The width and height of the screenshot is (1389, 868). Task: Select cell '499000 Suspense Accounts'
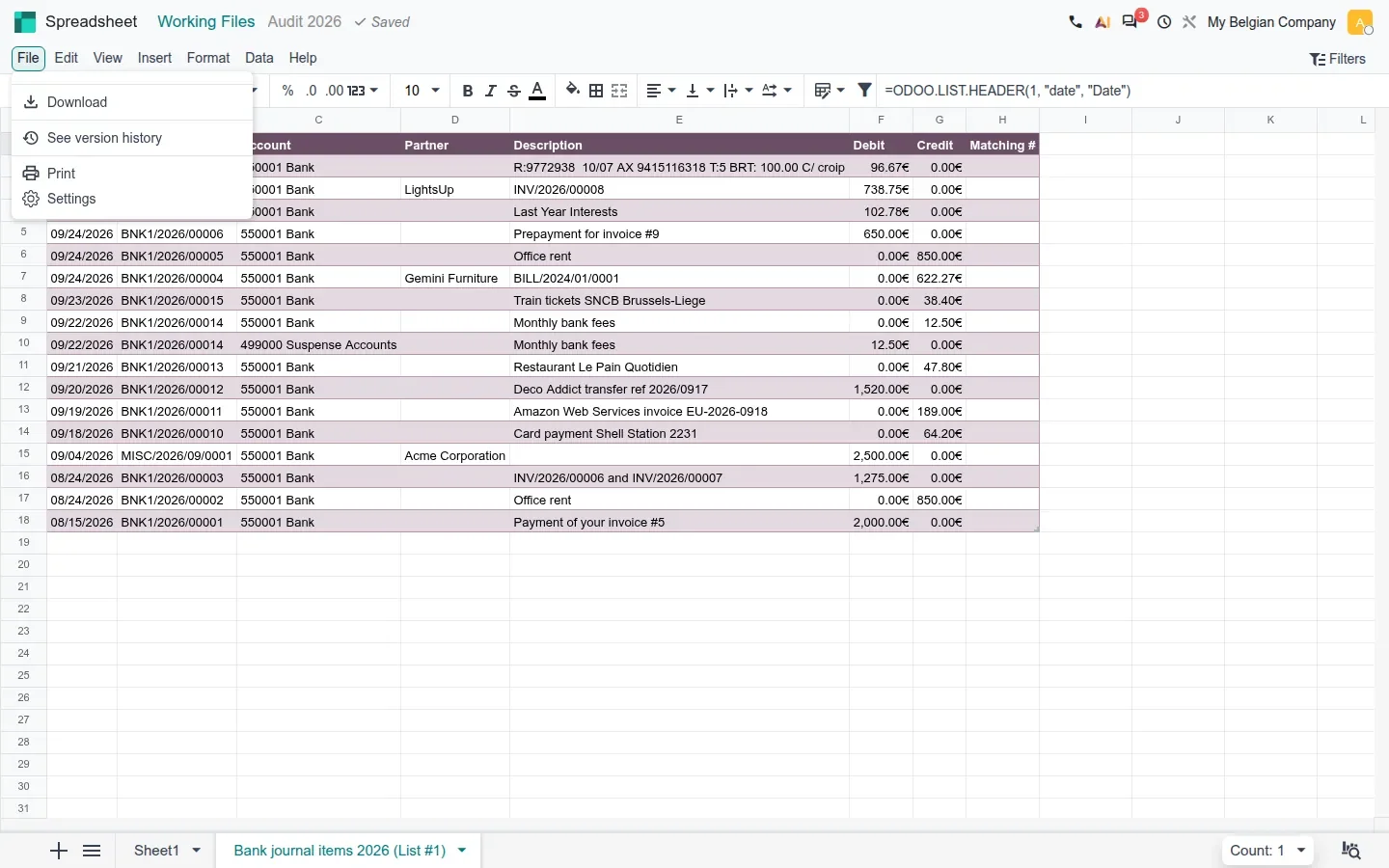(x=318, y=344)
